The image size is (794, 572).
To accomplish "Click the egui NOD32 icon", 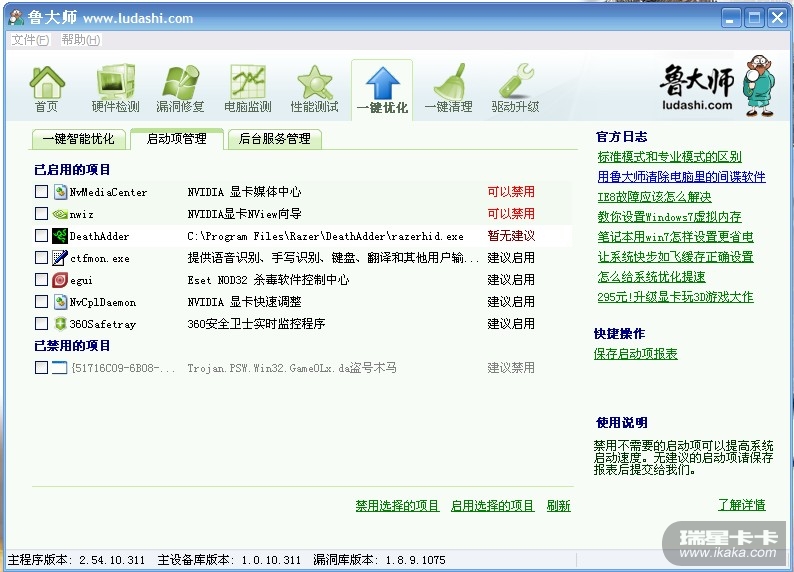I will (x=60, y=280).
